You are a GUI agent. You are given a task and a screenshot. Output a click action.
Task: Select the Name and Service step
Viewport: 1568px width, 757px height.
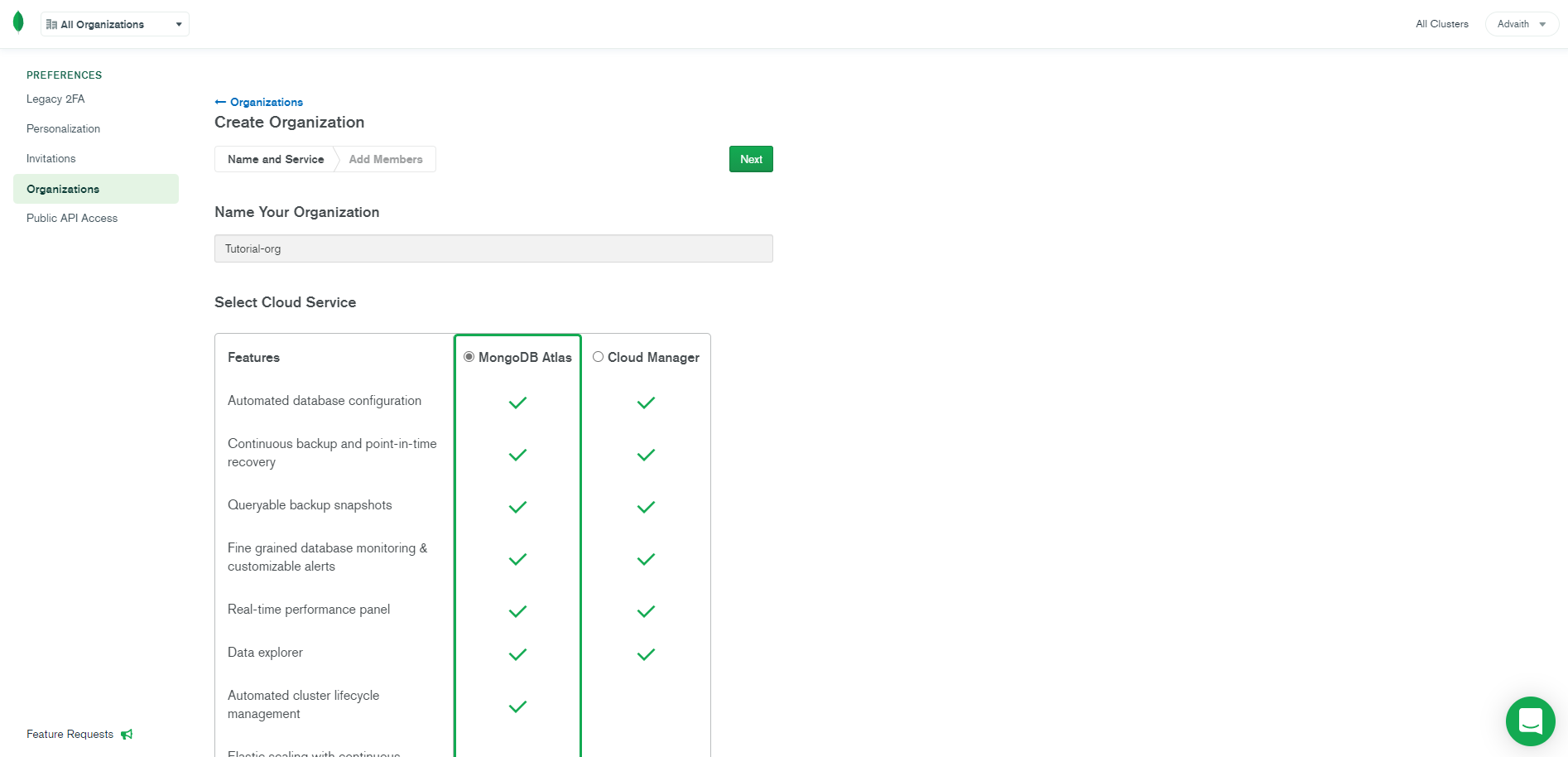tap(276, 159)
